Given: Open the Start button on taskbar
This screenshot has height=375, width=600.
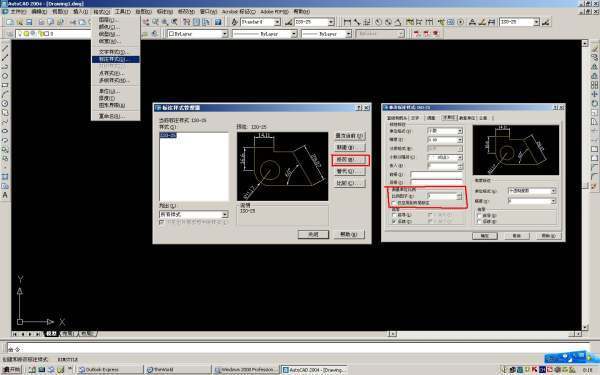Looking at the screenshot, I should point(12,370).
